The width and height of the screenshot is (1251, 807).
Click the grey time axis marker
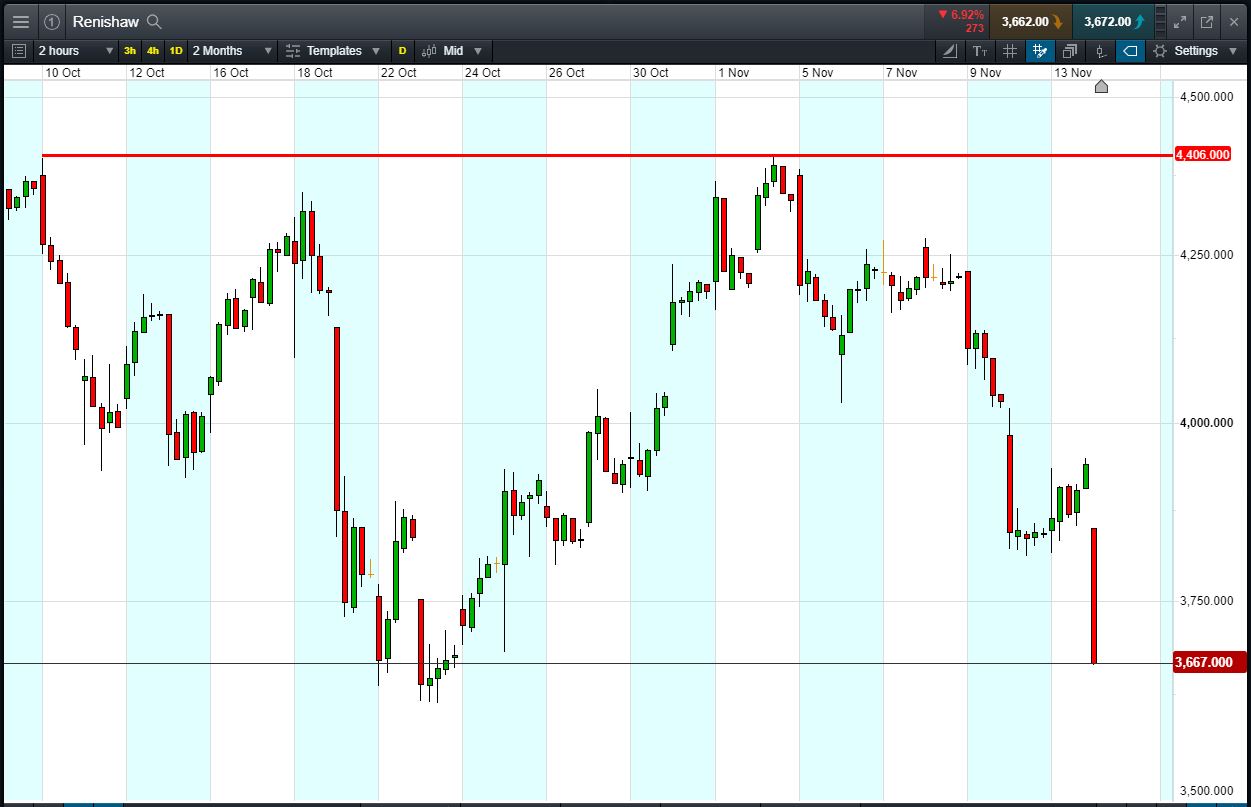click(x=1101, y=87)
